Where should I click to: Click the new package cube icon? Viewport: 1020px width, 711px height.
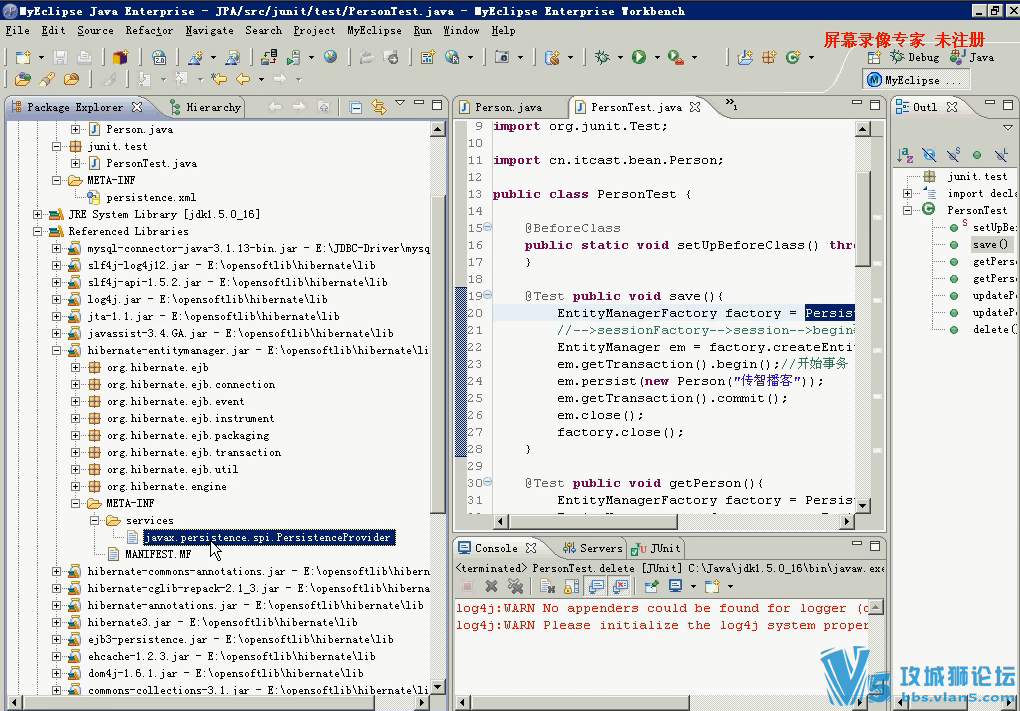(x=120, y=57)
